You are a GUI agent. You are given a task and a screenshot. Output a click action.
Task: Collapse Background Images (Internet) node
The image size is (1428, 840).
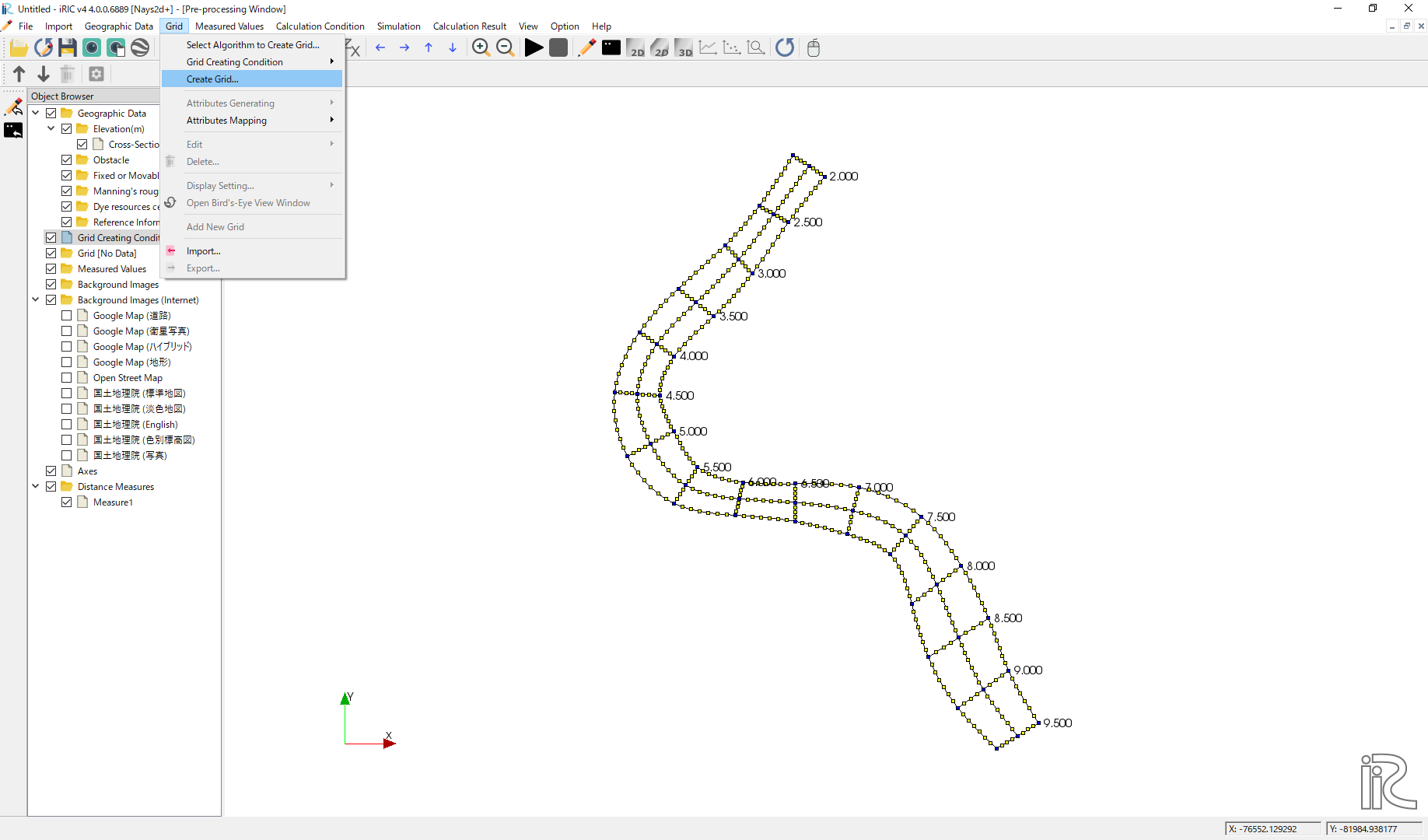36,300
